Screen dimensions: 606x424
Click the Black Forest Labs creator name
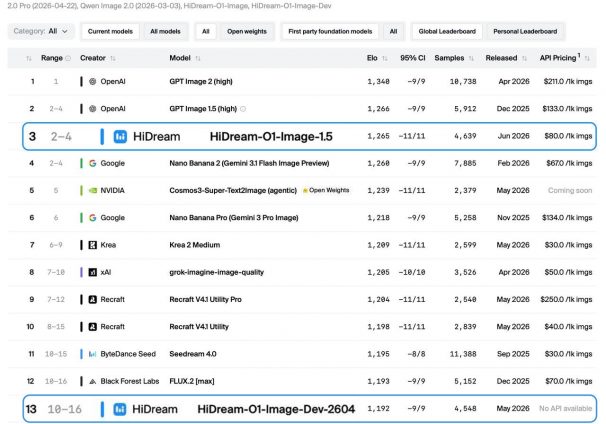point(129,381)
